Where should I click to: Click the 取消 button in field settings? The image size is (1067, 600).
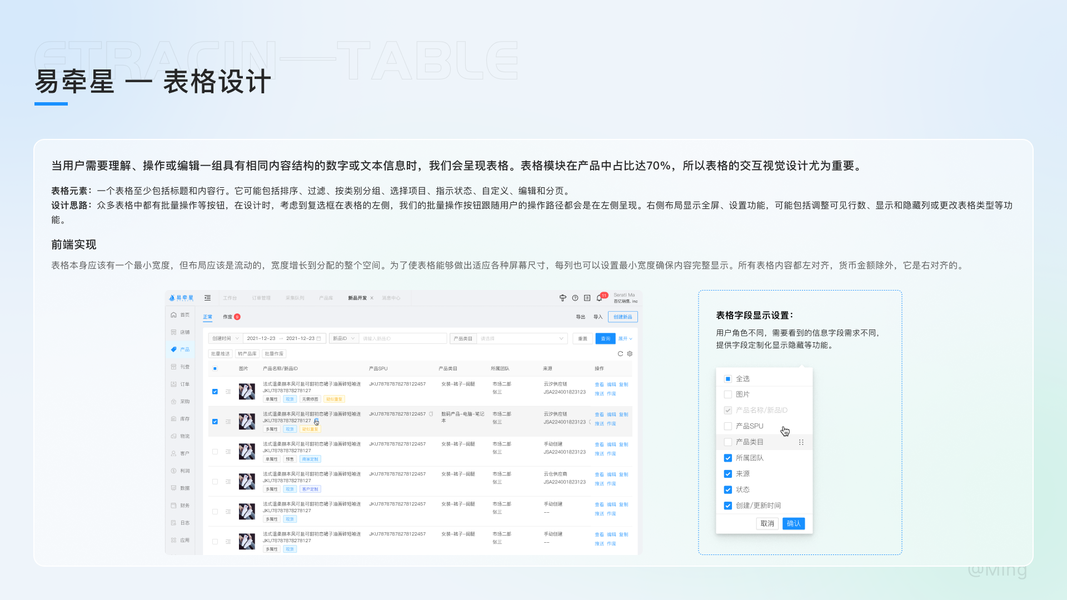coord(768,524)
